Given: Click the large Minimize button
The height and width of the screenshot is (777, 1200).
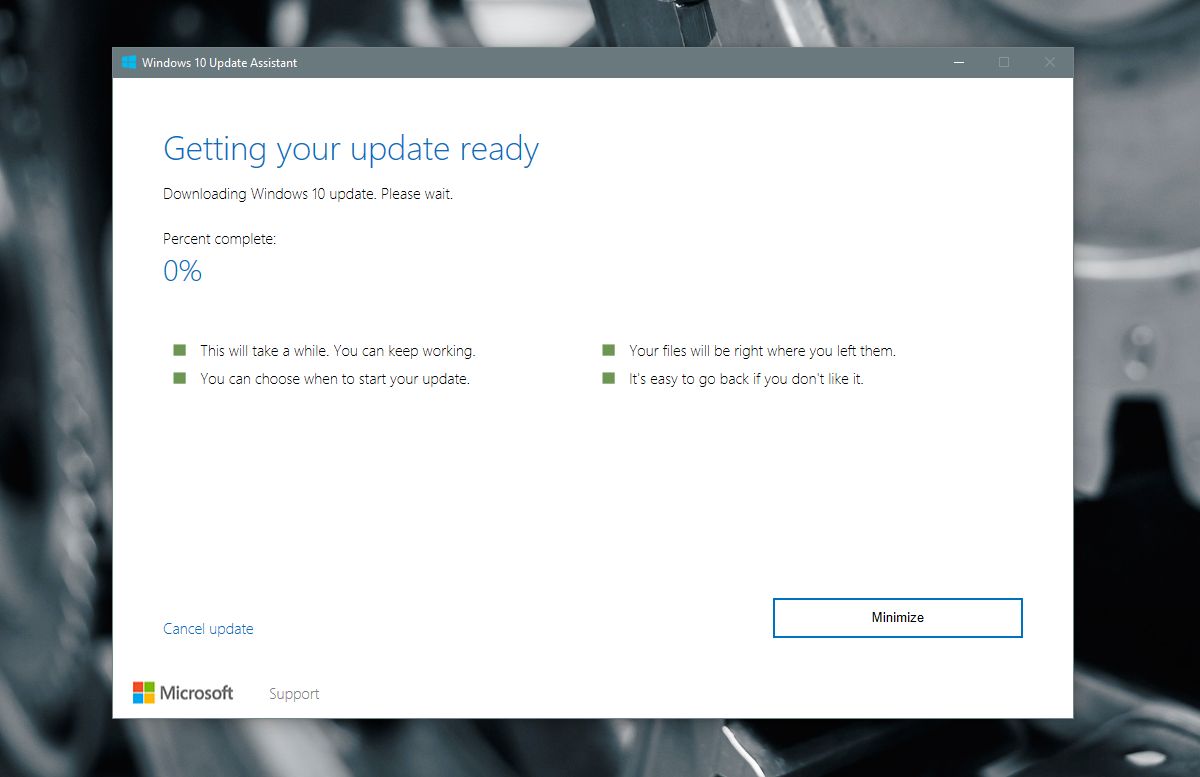Looking at the screenshot, I should [x=898, y=617].
